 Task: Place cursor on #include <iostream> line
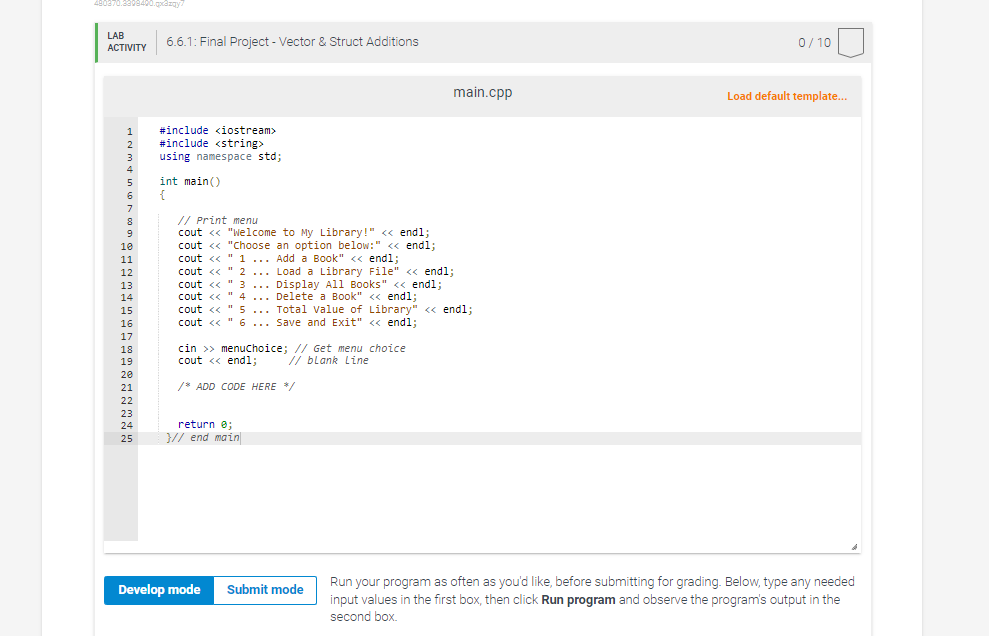(x=218, y=131)
